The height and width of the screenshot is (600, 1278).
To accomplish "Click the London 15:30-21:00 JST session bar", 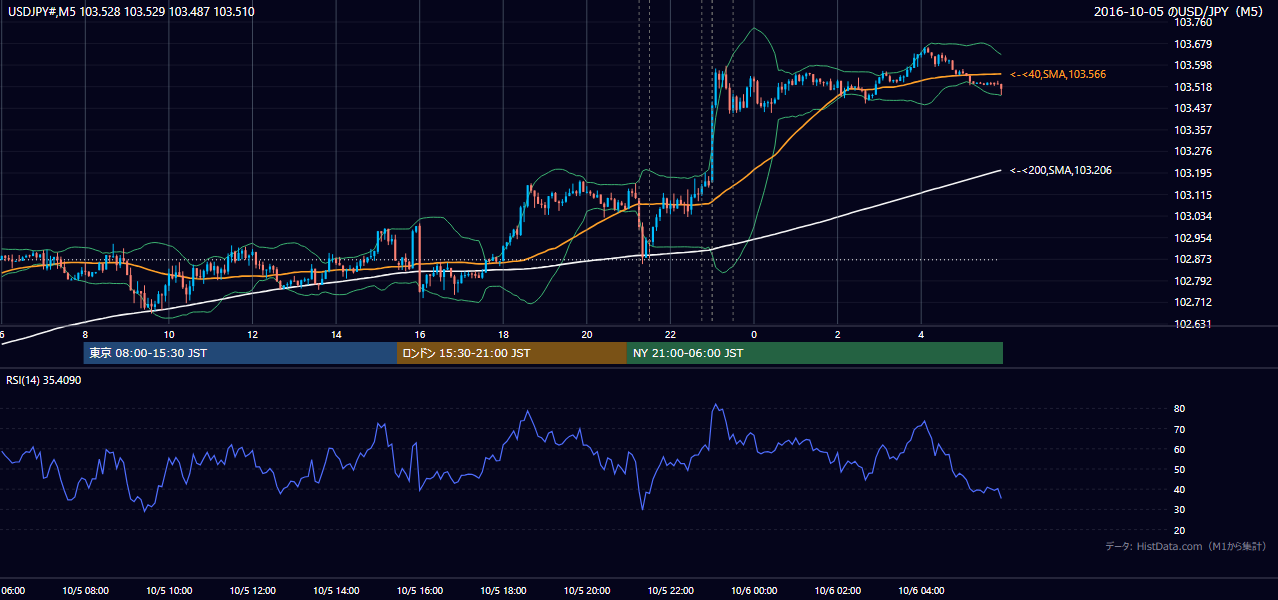I will 512,353.
